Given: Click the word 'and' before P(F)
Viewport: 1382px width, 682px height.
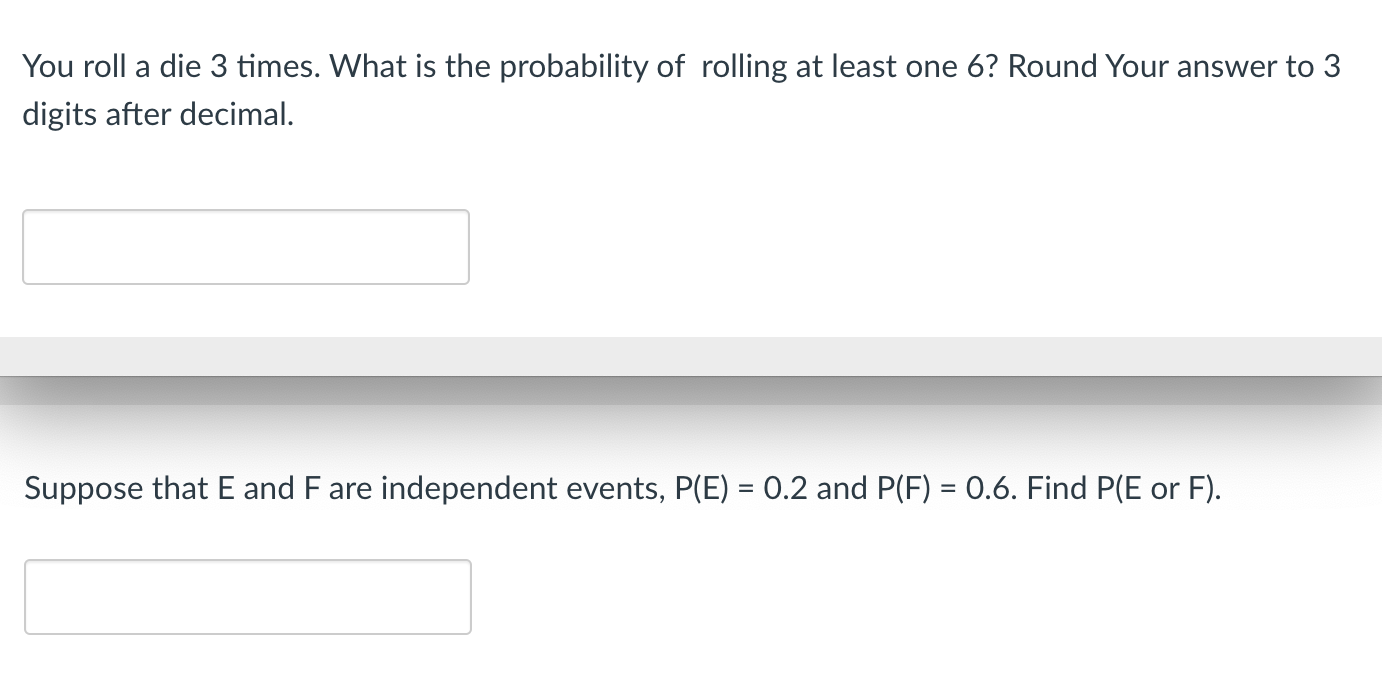Looking at the screenshot, I should click(842, 489).
